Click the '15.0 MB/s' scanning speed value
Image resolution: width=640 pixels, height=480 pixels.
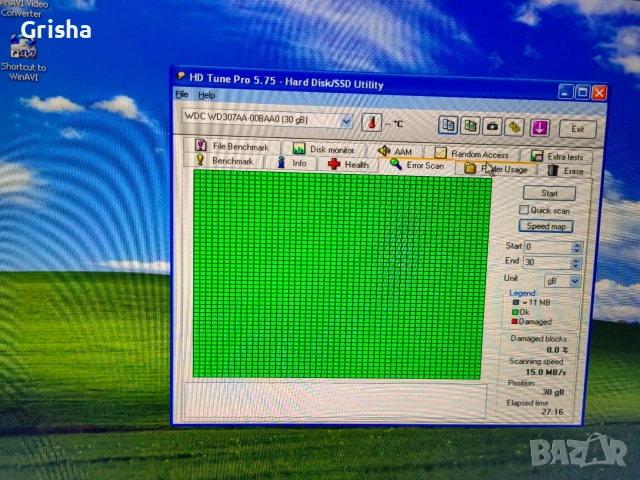546,372
